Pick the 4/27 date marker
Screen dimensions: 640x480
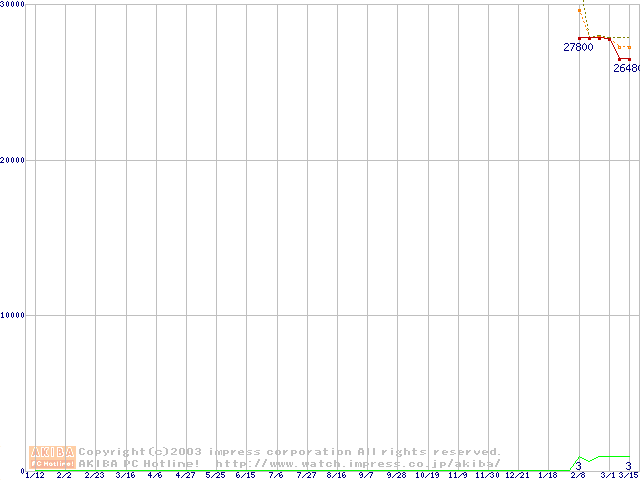click(186, 476)
